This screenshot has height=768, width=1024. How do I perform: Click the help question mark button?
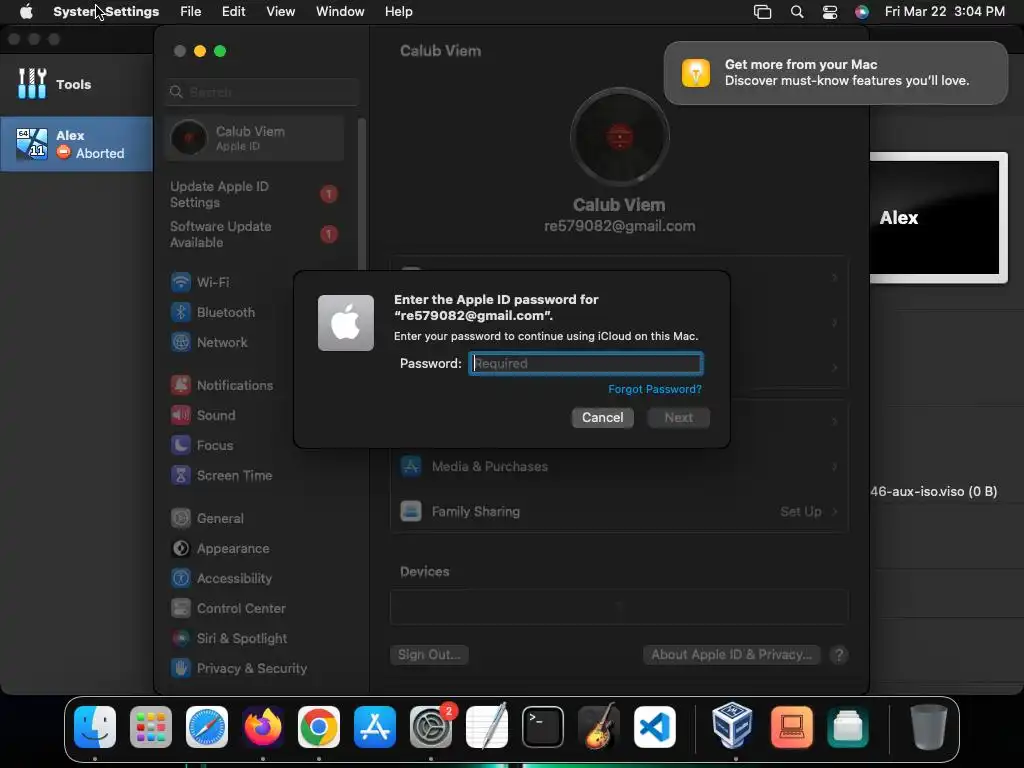coord(839,654)
